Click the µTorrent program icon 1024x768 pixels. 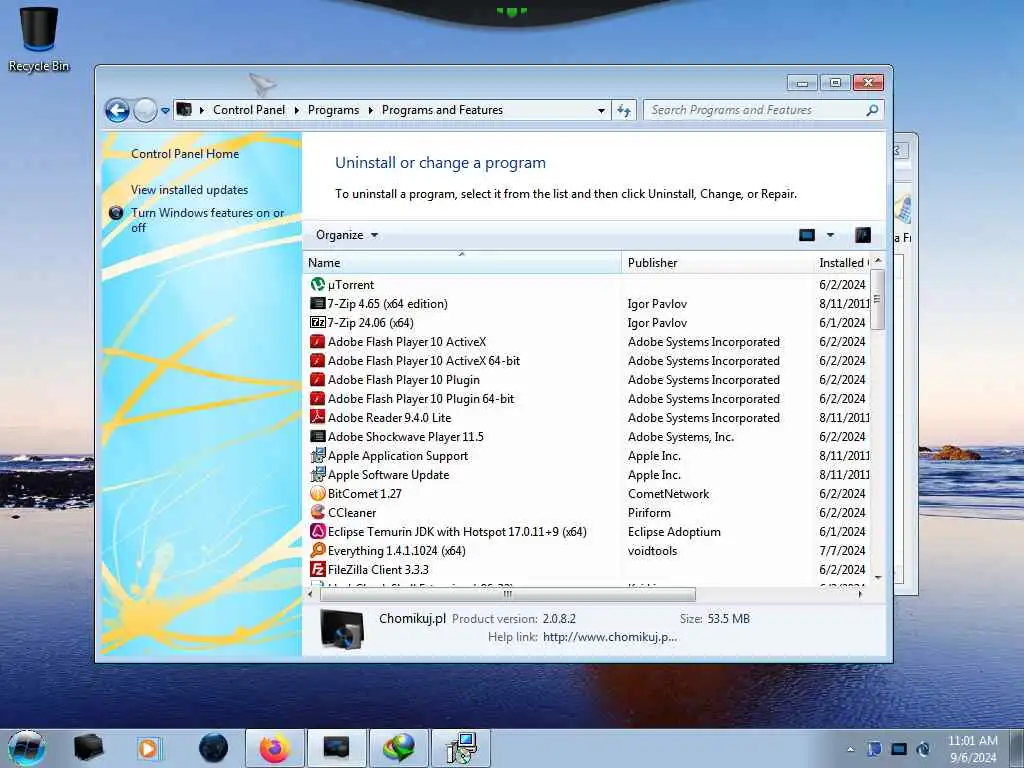[317, 284]
